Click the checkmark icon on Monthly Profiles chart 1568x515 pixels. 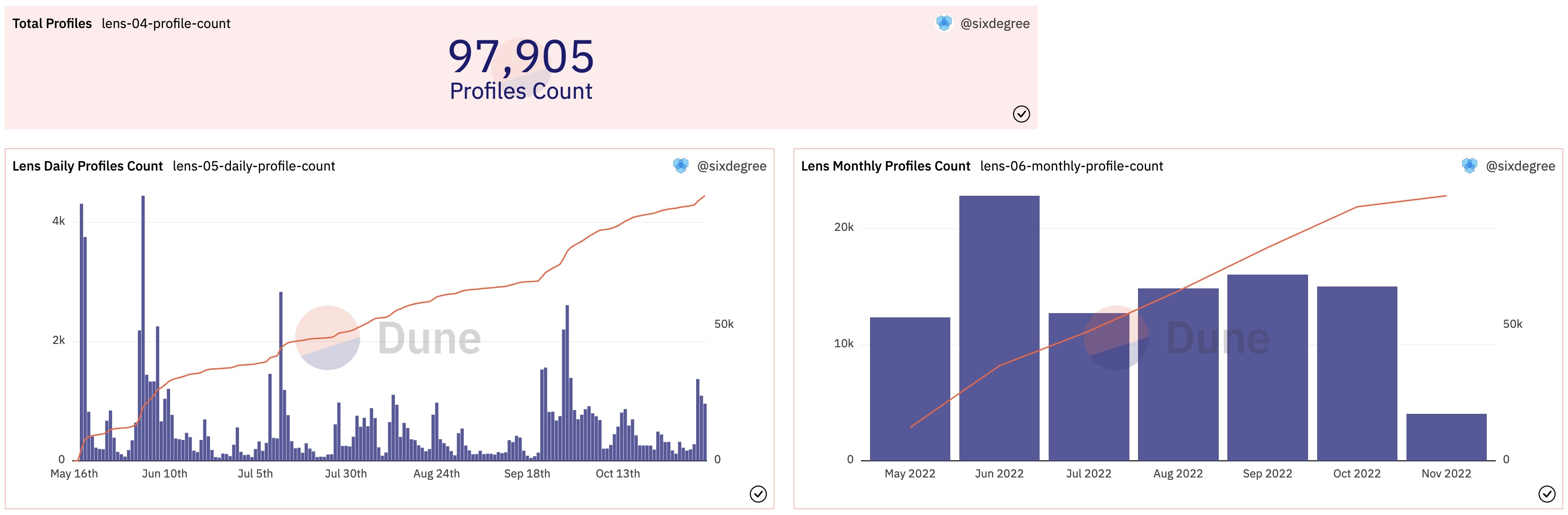1547,494
